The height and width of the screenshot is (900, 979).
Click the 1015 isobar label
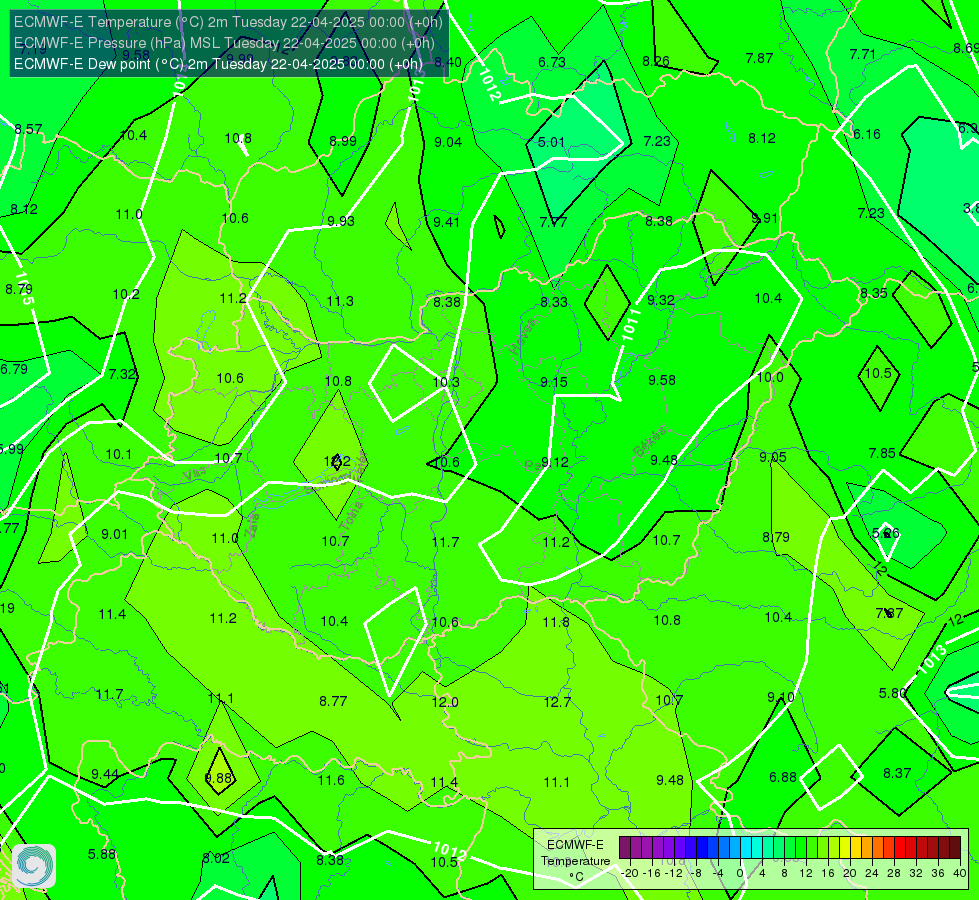(x=24, y=287)
